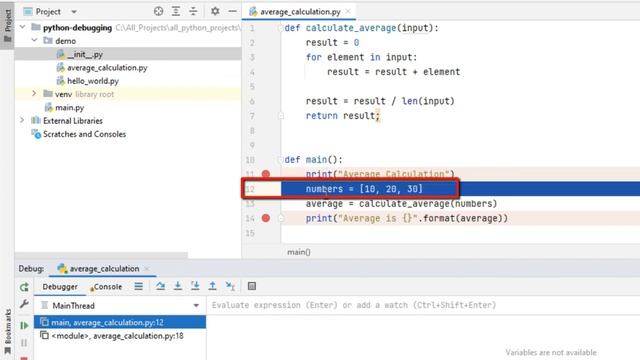
Task: Collapse all items in Project panel
Action: tap(193, 11)
